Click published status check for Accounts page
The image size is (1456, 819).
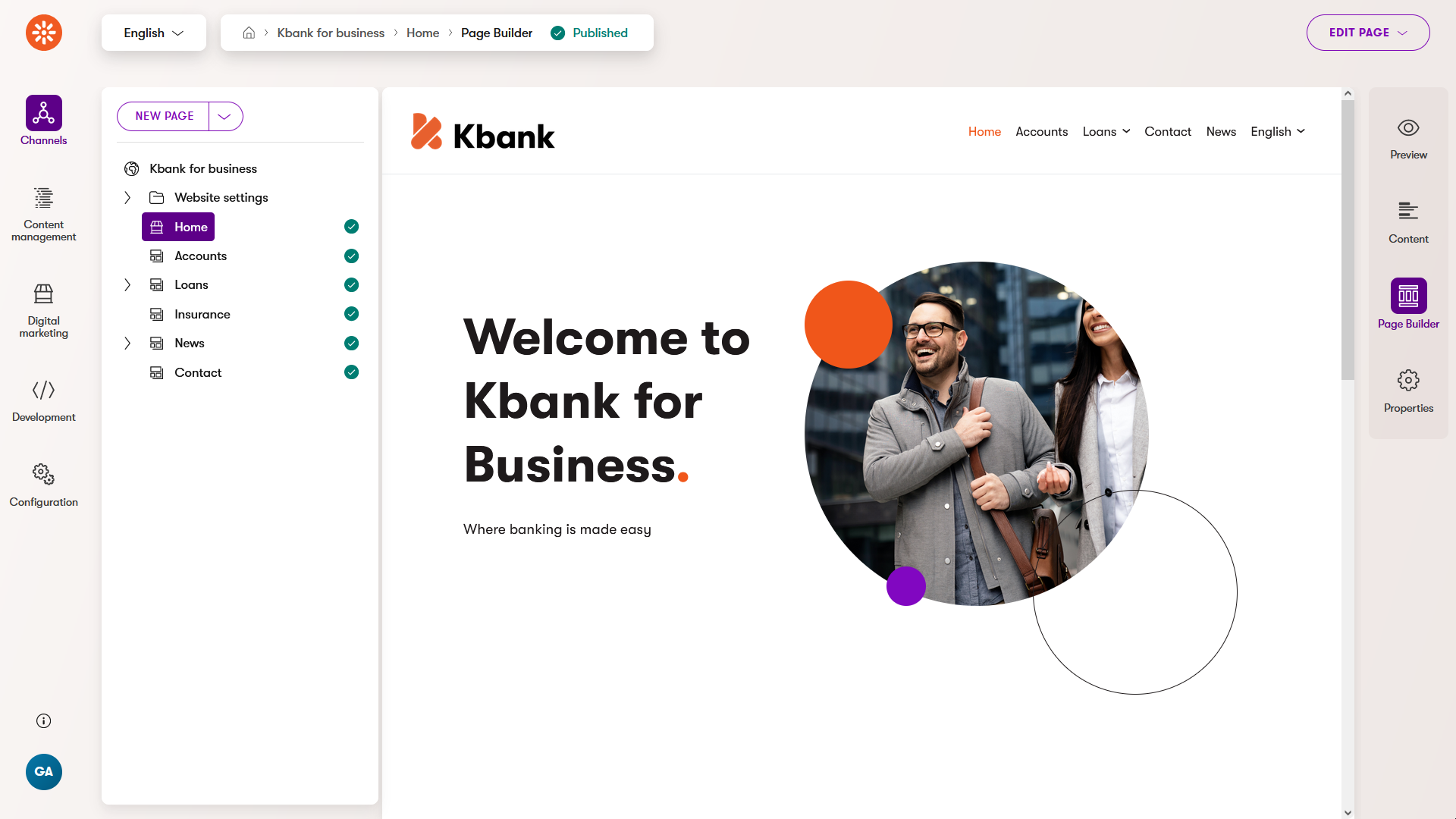(x=351, y=256)
